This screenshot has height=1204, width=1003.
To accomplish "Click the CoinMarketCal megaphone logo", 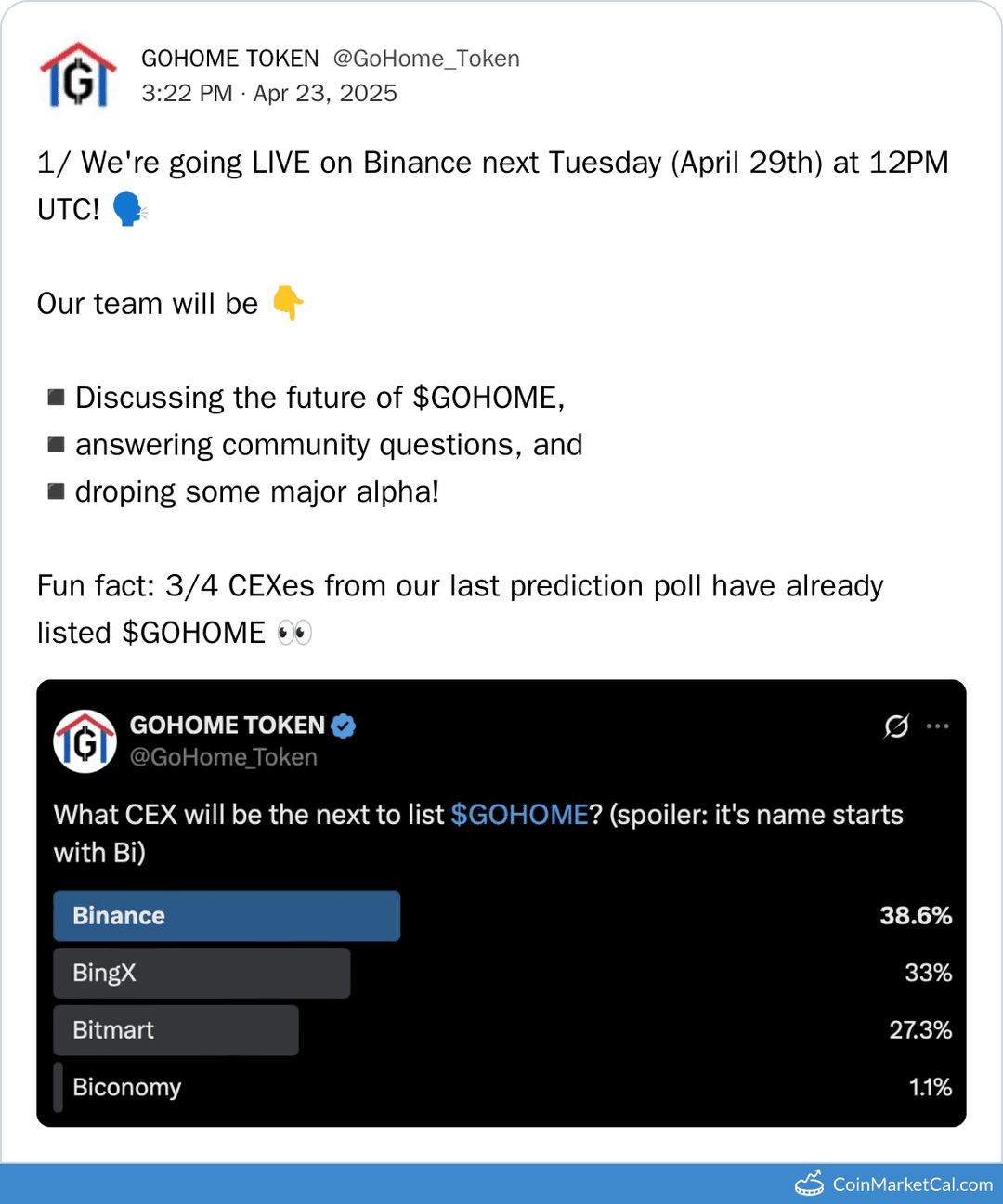I will pos(808,1182).
